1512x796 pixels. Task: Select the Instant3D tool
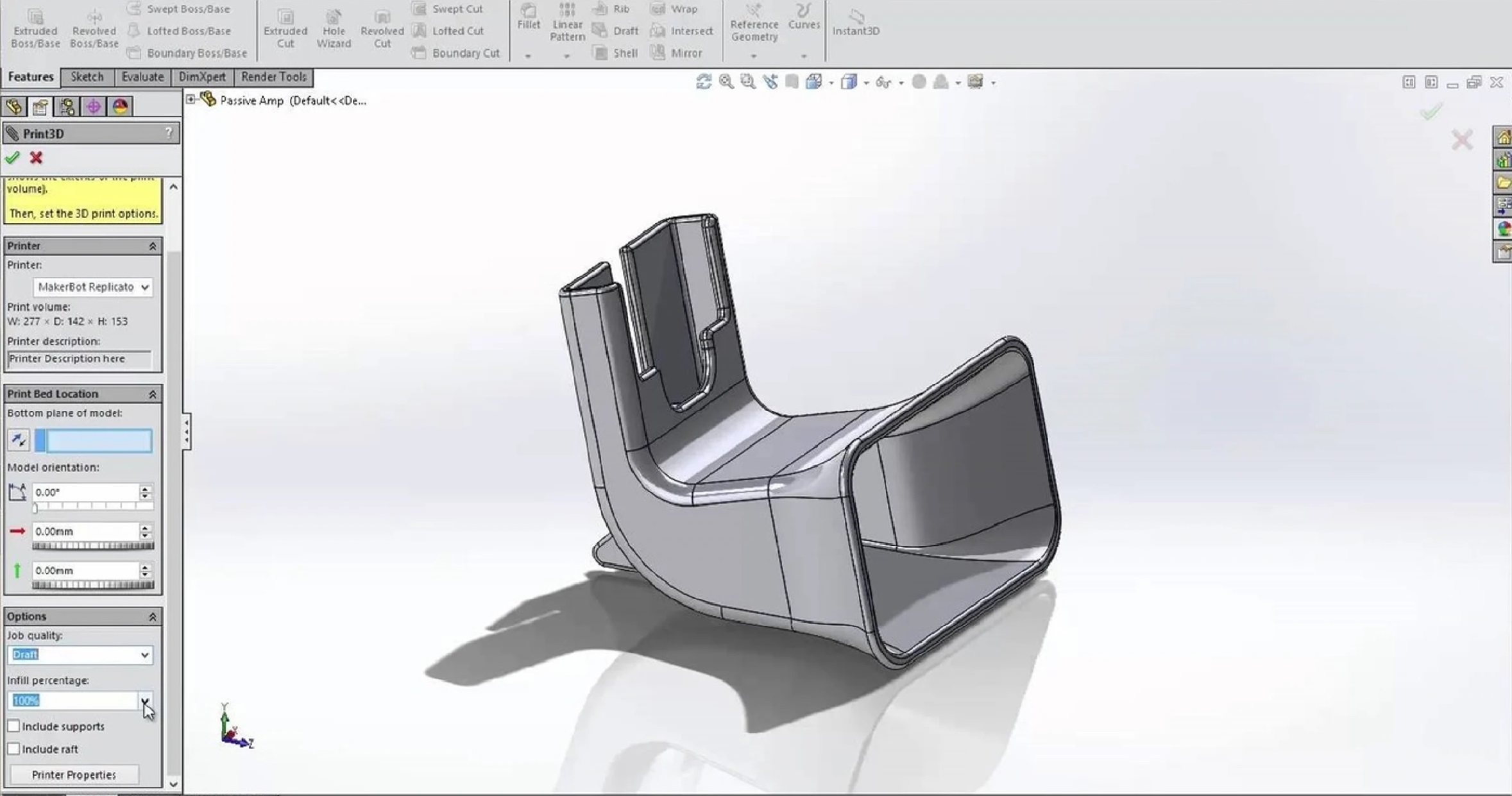coord(856,22)
